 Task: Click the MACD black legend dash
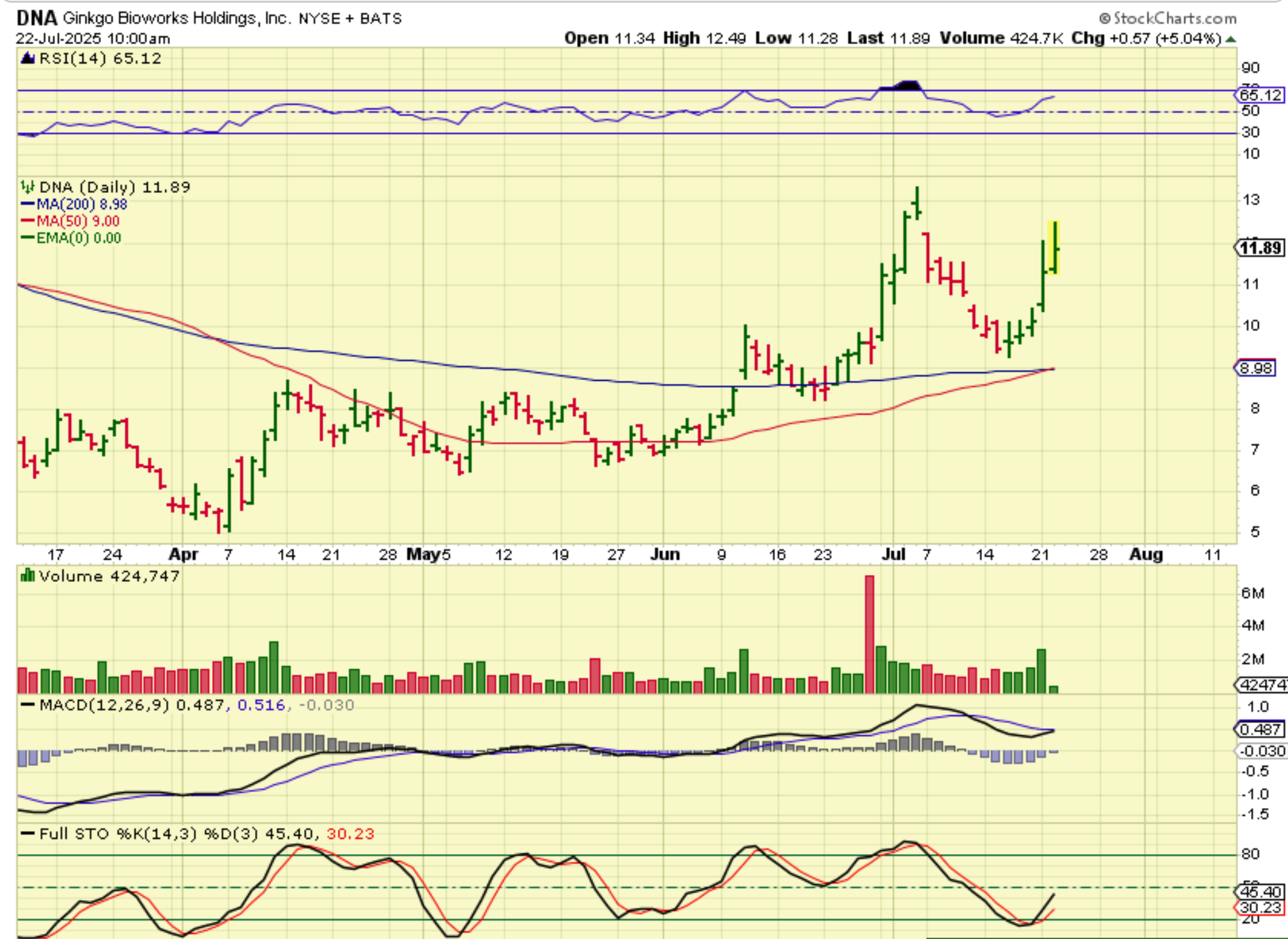(x=27, y=705)
